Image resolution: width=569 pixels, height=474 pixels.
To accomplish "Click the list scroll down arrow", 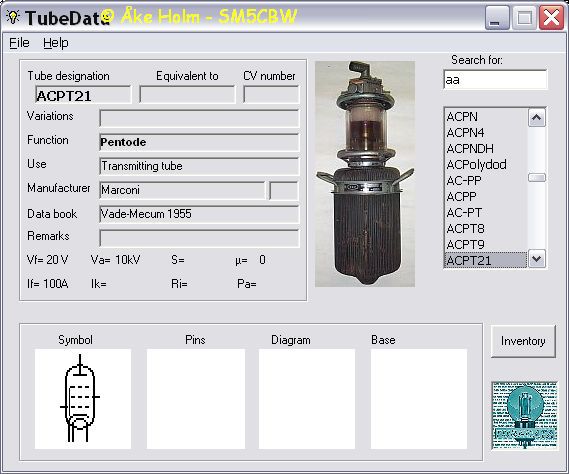I will tap(537, 259).
